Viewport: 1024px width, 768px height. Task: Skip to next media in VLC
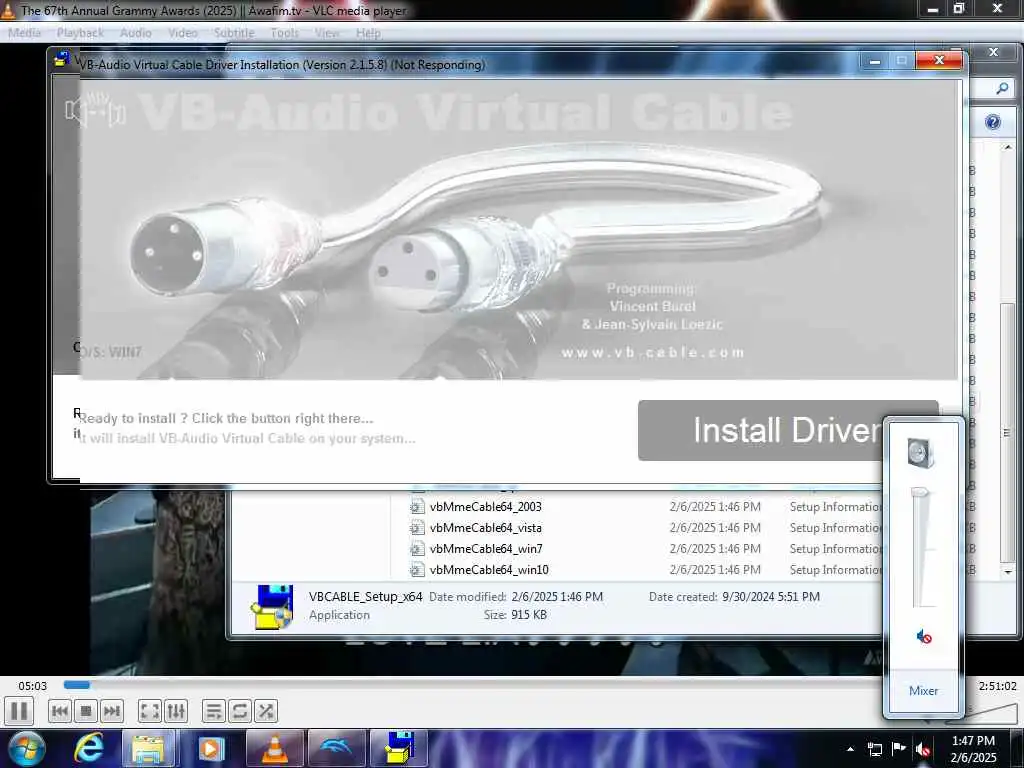pos(112,711)
